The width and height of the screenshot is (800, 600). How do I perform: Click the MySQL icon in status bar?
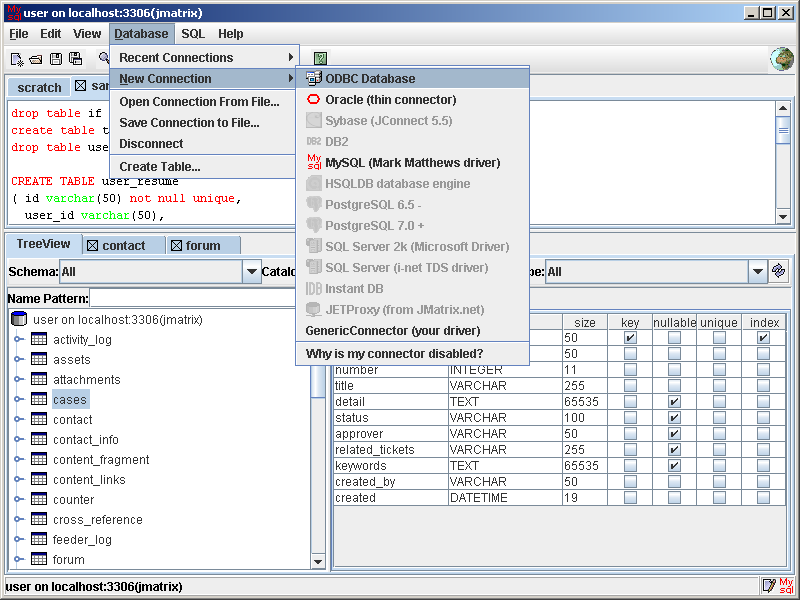coord(786,585)
